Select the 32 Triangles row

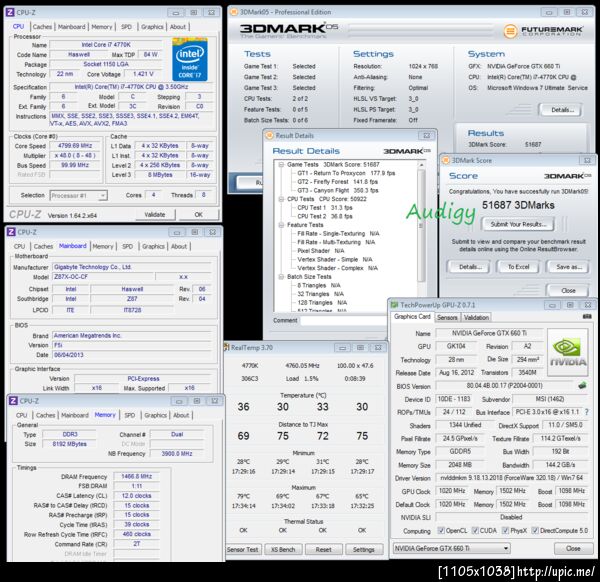pos(320,294)
